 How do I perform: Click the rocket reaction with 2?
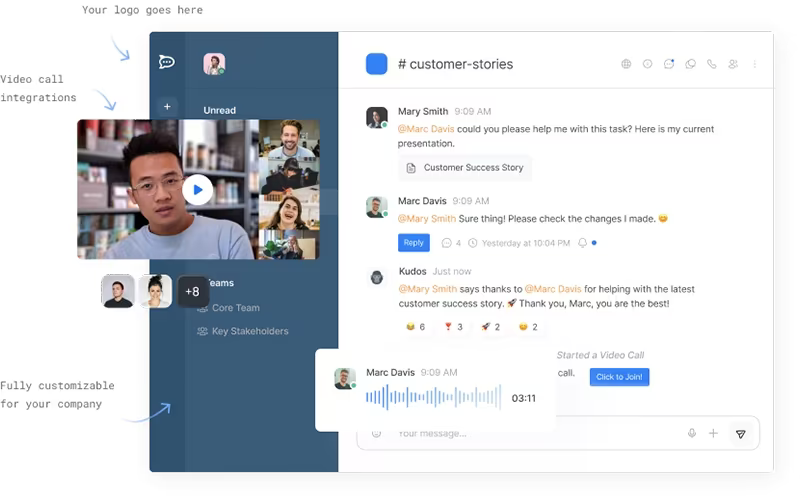click(490, 327)
